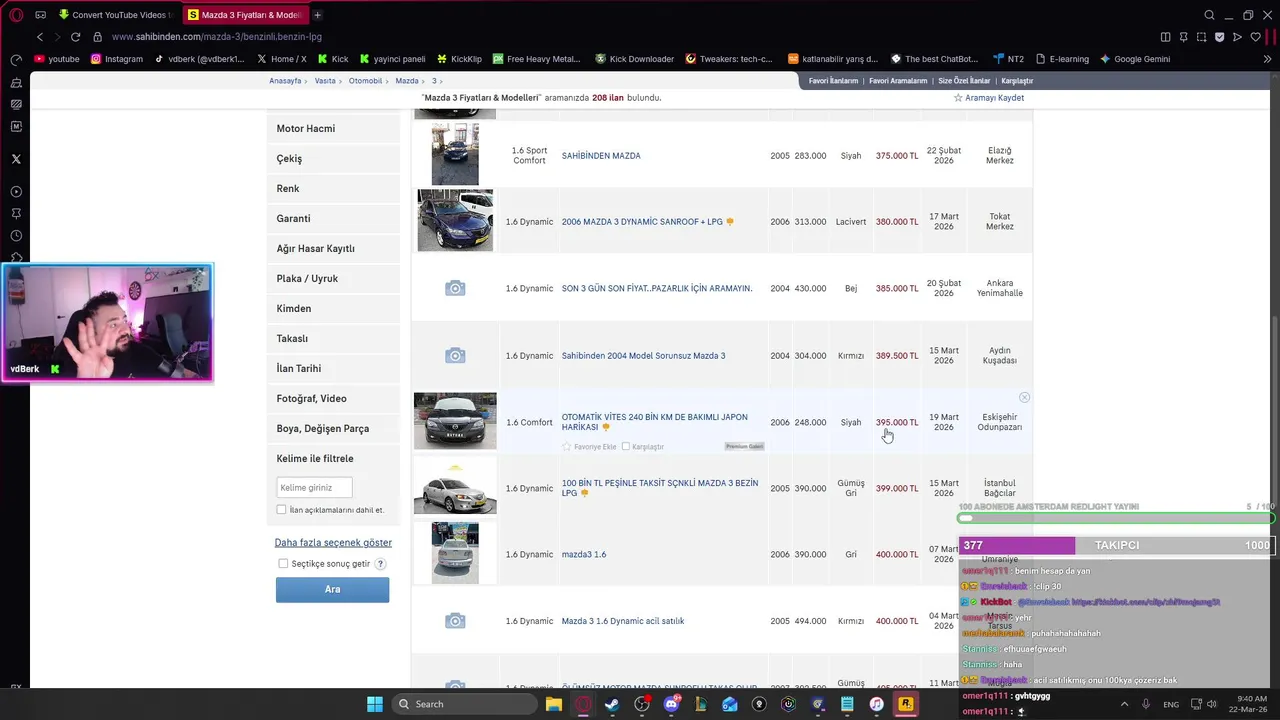This screenshot has width=1280, height=720.
Task: Open Favori Aramalarım menu item
Action: point(898,81)
